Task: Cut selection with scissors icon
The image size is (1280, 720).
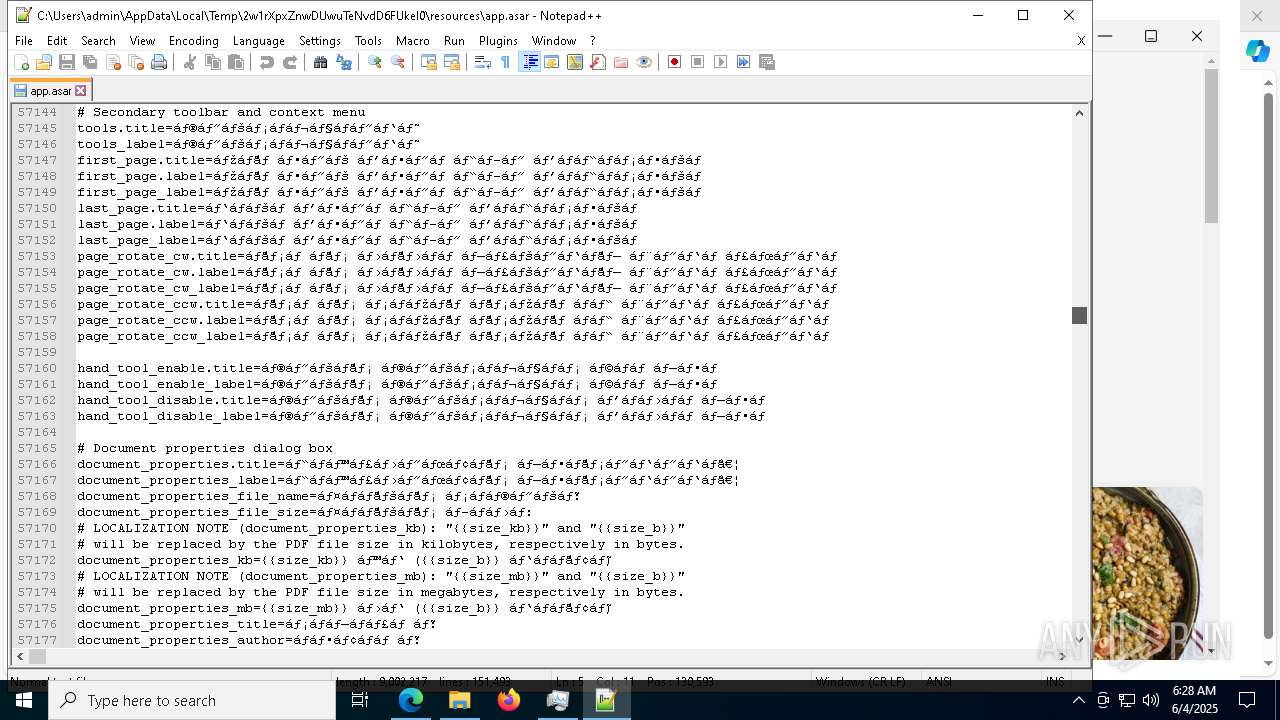Action: [x=190, y=62]
